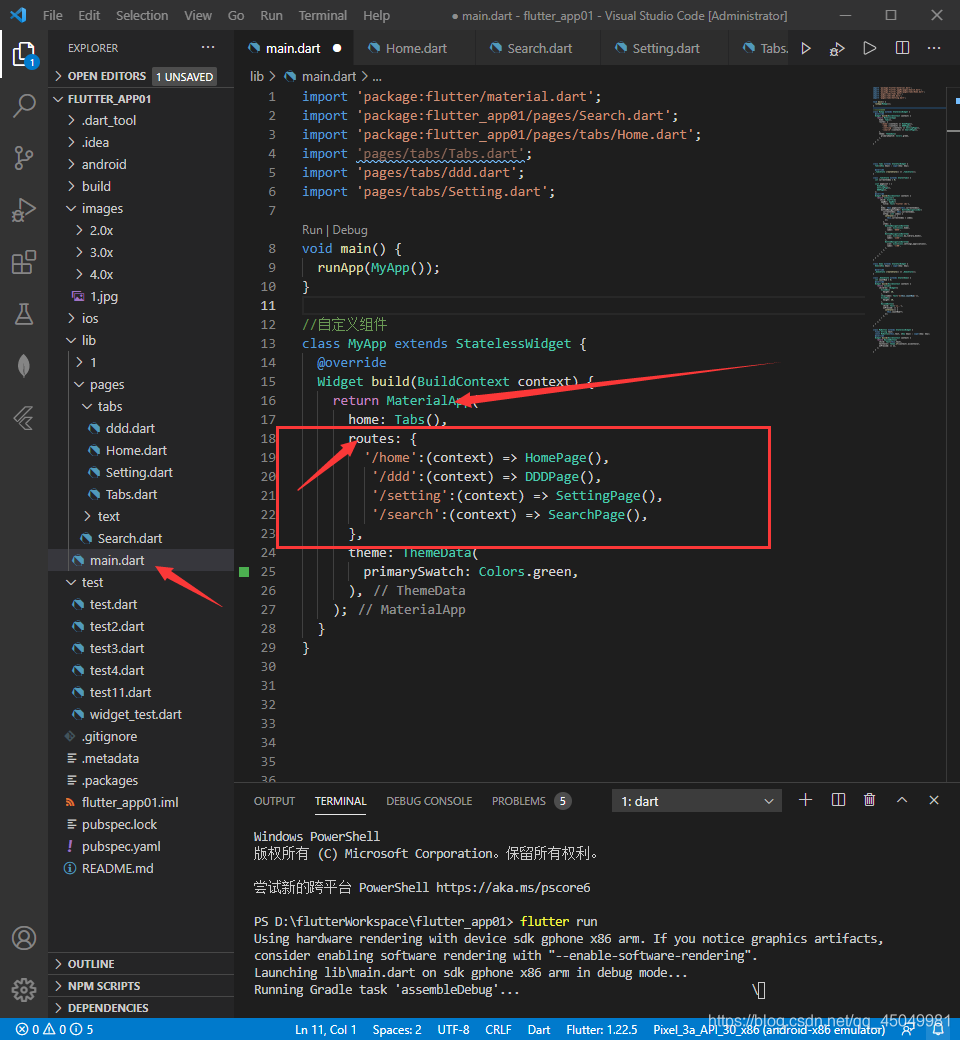960x1040 pixels.
Task: Open the Testing flask view
Action: click(24, 314)
